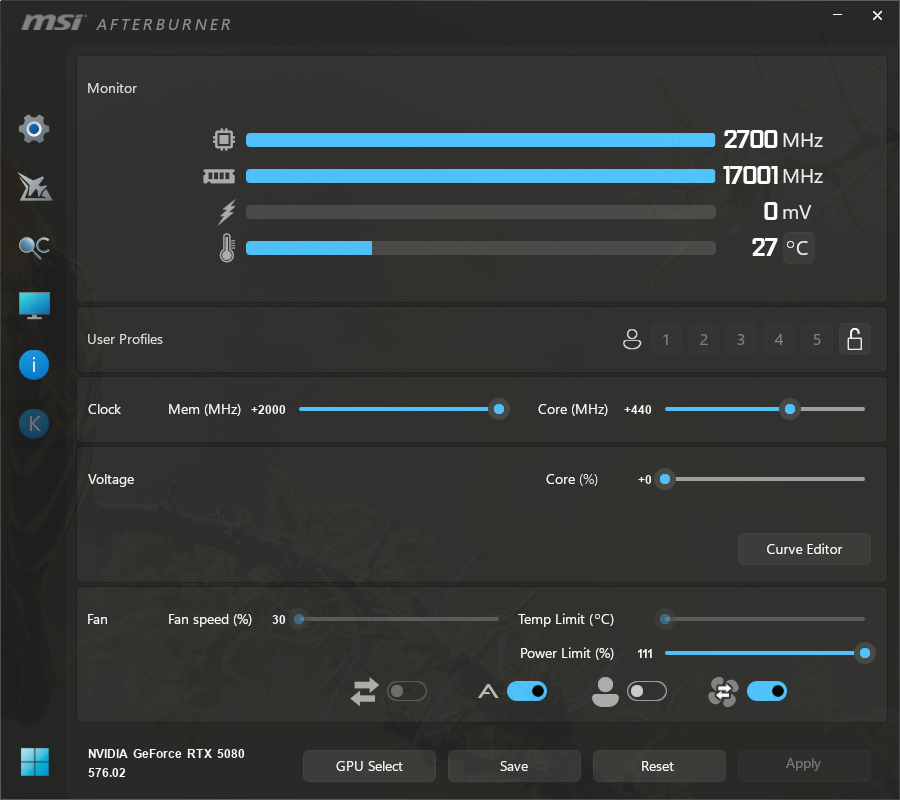Viewport: 900px width, 800px height.
Task: Select user profile 2
Action: tap(704, 339)
